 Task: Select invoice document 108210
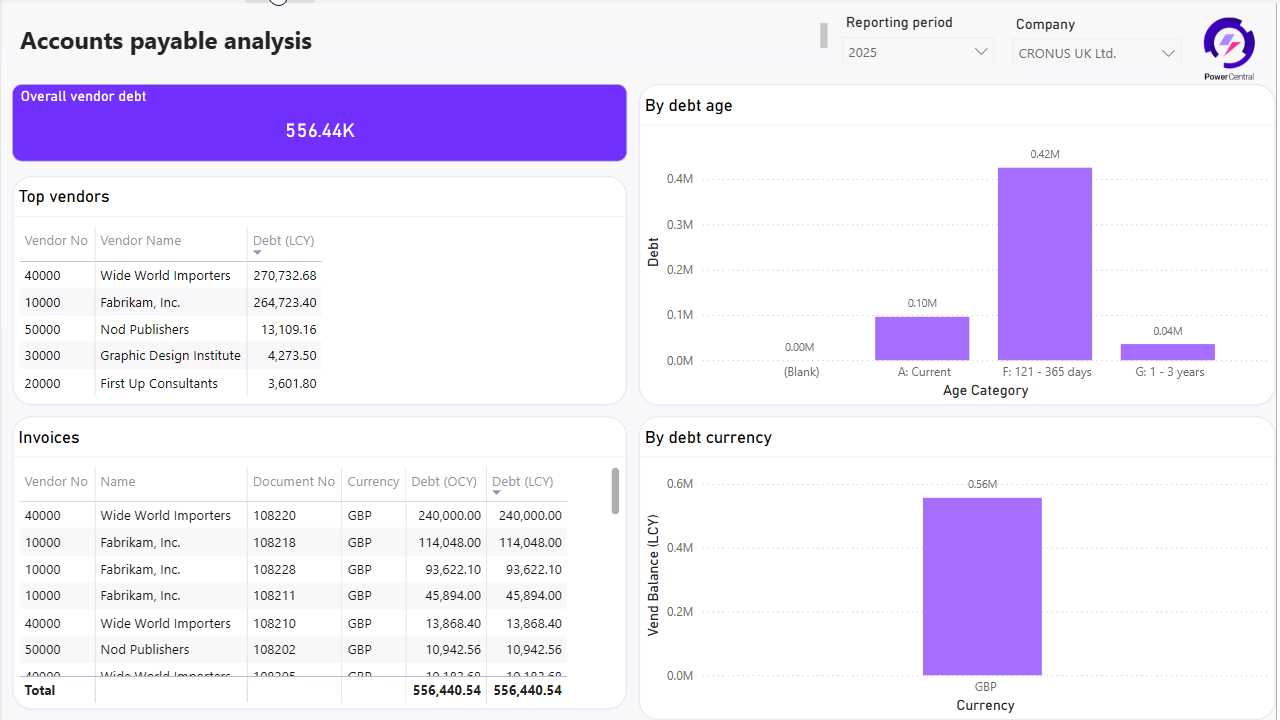coord(274,623)
